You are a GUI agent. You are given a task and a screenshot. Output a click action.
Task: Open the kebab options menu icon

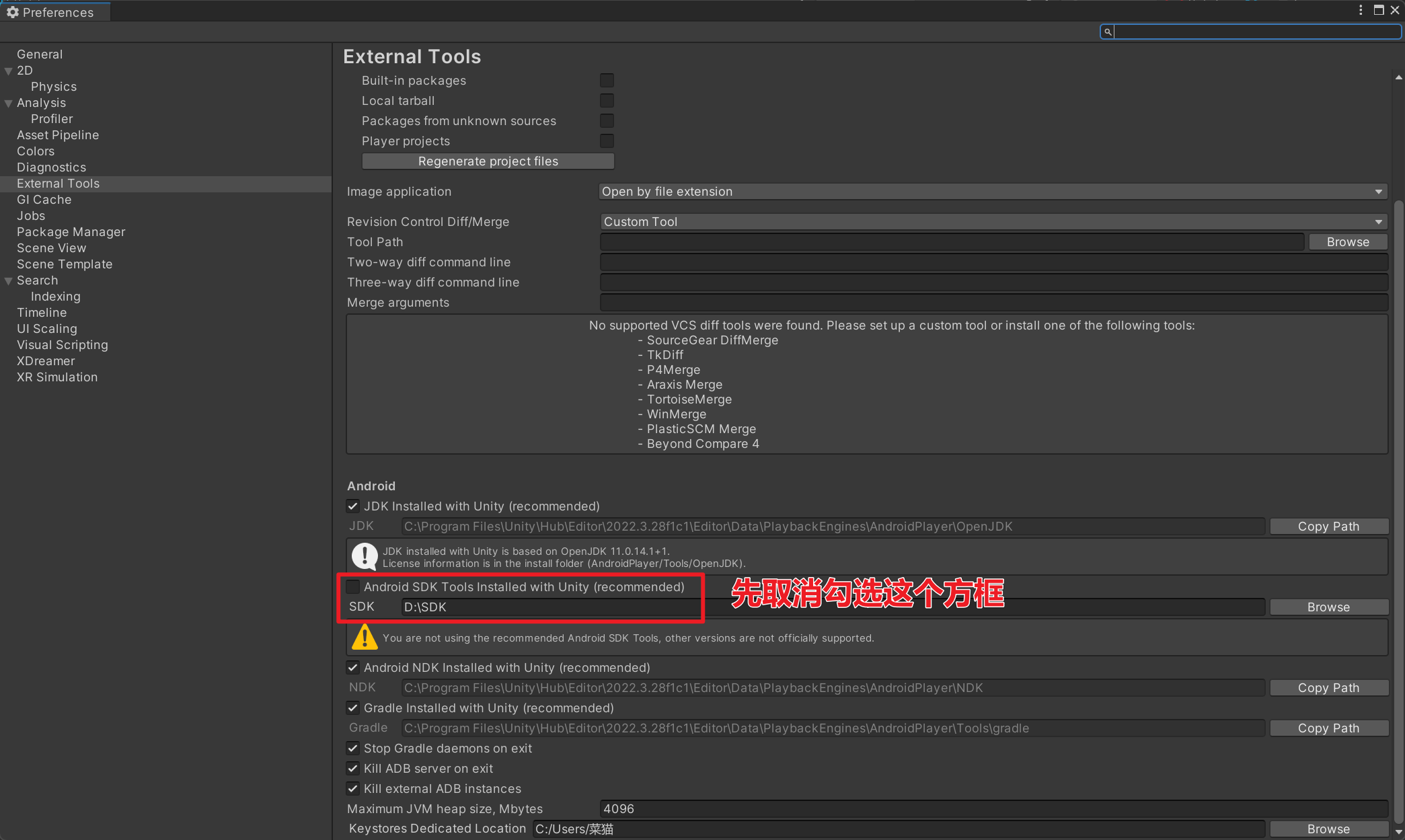1360,10
